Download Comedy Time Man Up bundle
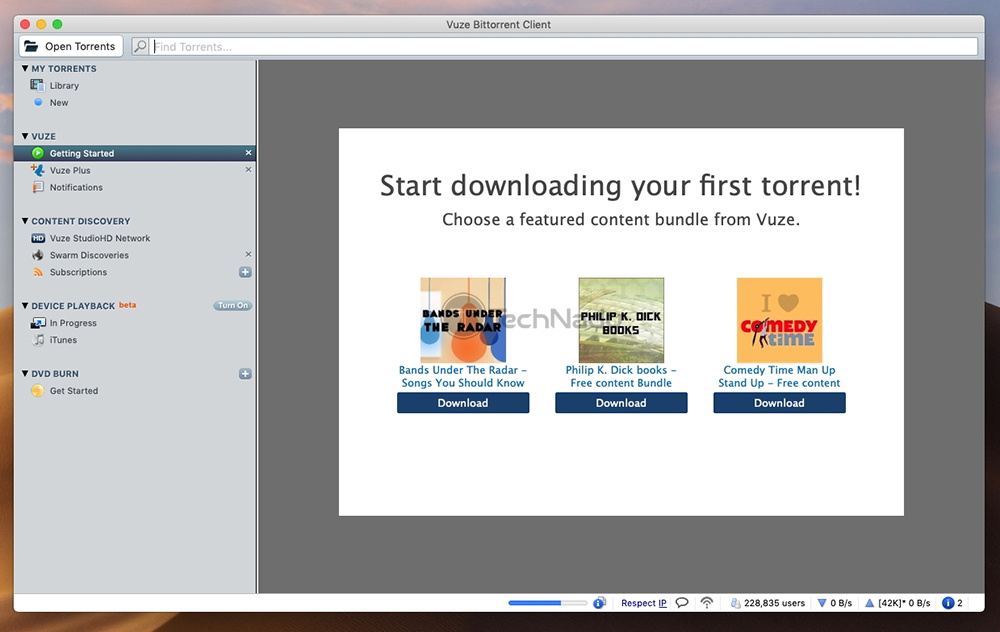The height and width of the screenshot is (632, 1000). [779, 402]
